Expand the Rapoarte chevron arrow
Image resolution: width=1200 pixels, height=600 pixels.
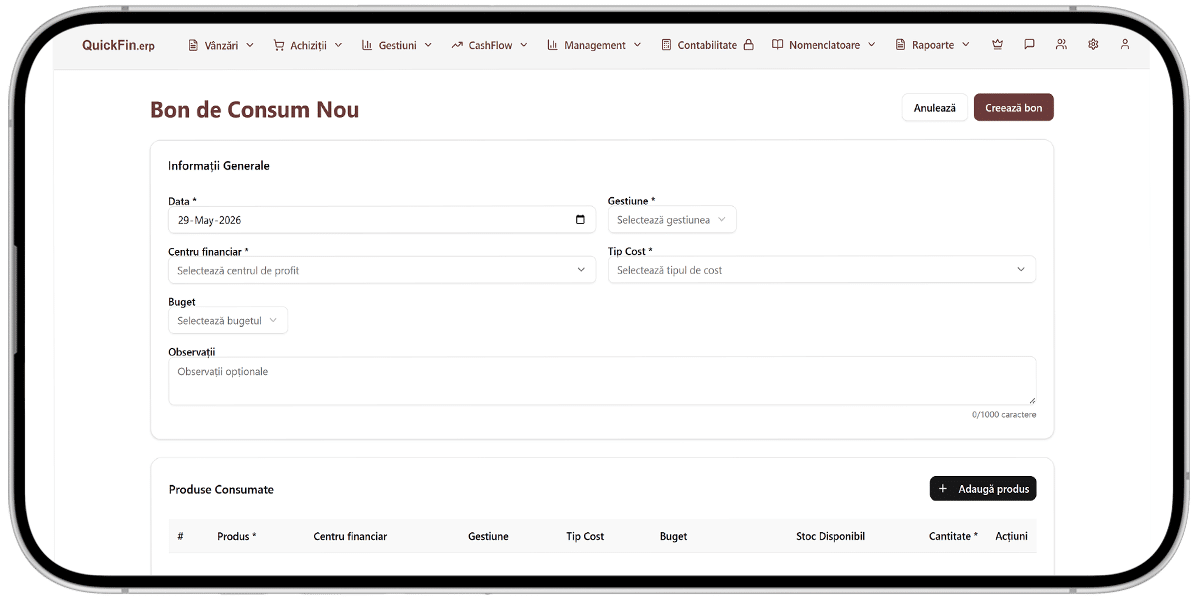[x=966, y=45]
